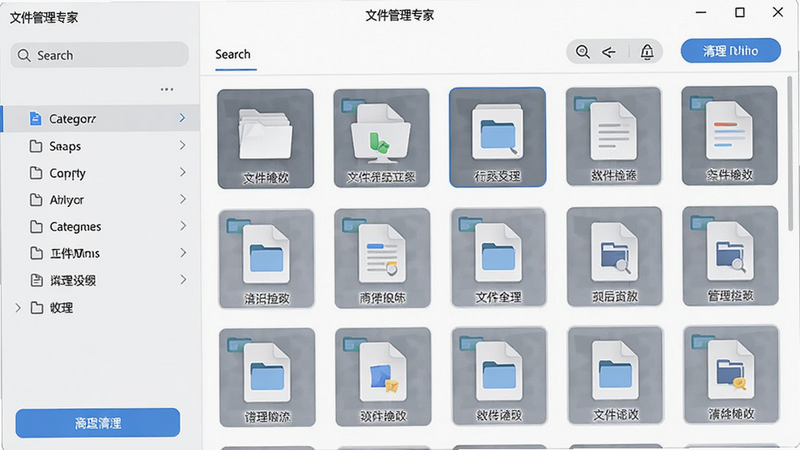Switch to the Search tab
Viewport: 800px width, 450px height.
pyautogui.click(x=233, y=55)
